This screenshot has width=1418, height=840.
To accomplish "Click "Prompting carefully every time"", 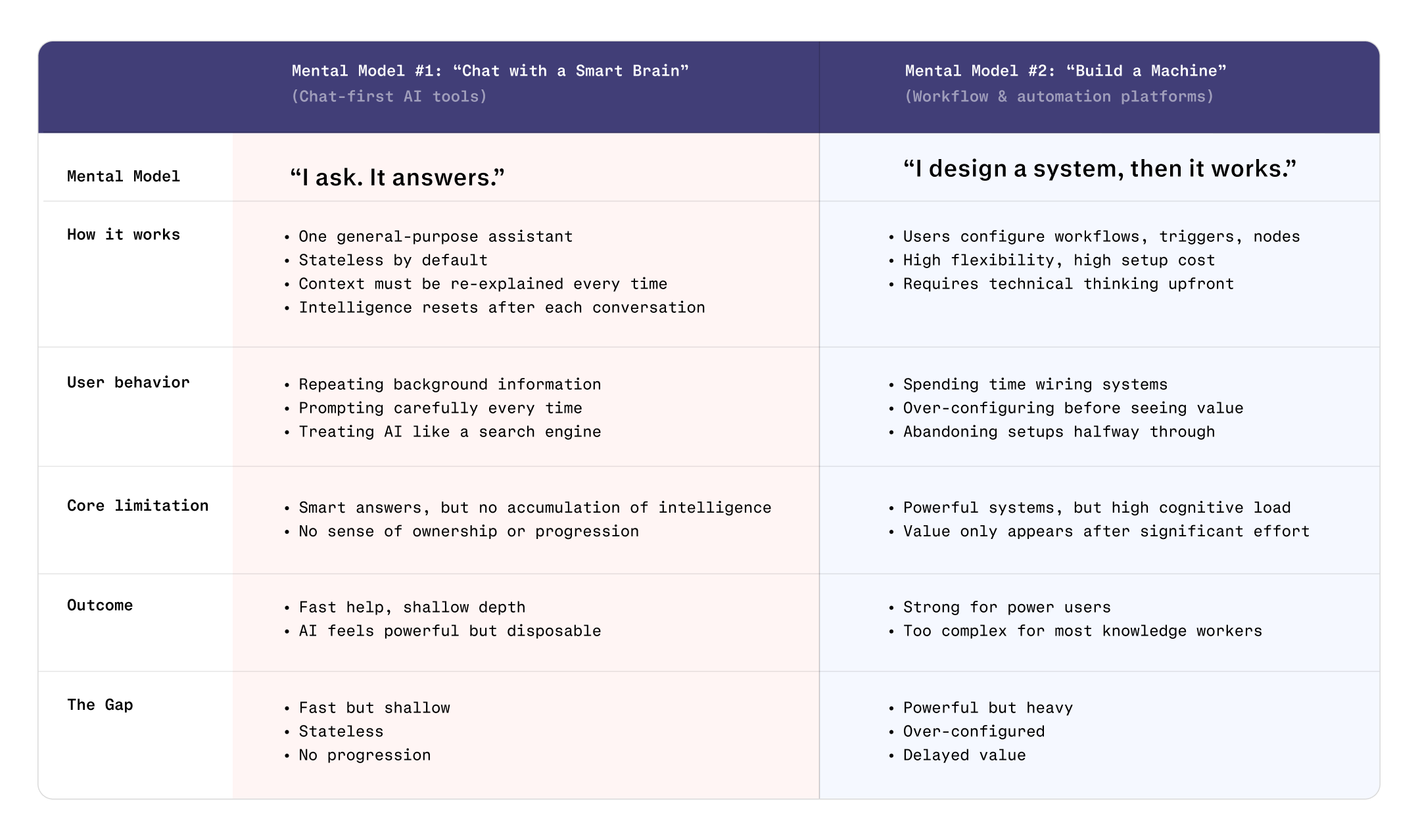I will (440, 408).
